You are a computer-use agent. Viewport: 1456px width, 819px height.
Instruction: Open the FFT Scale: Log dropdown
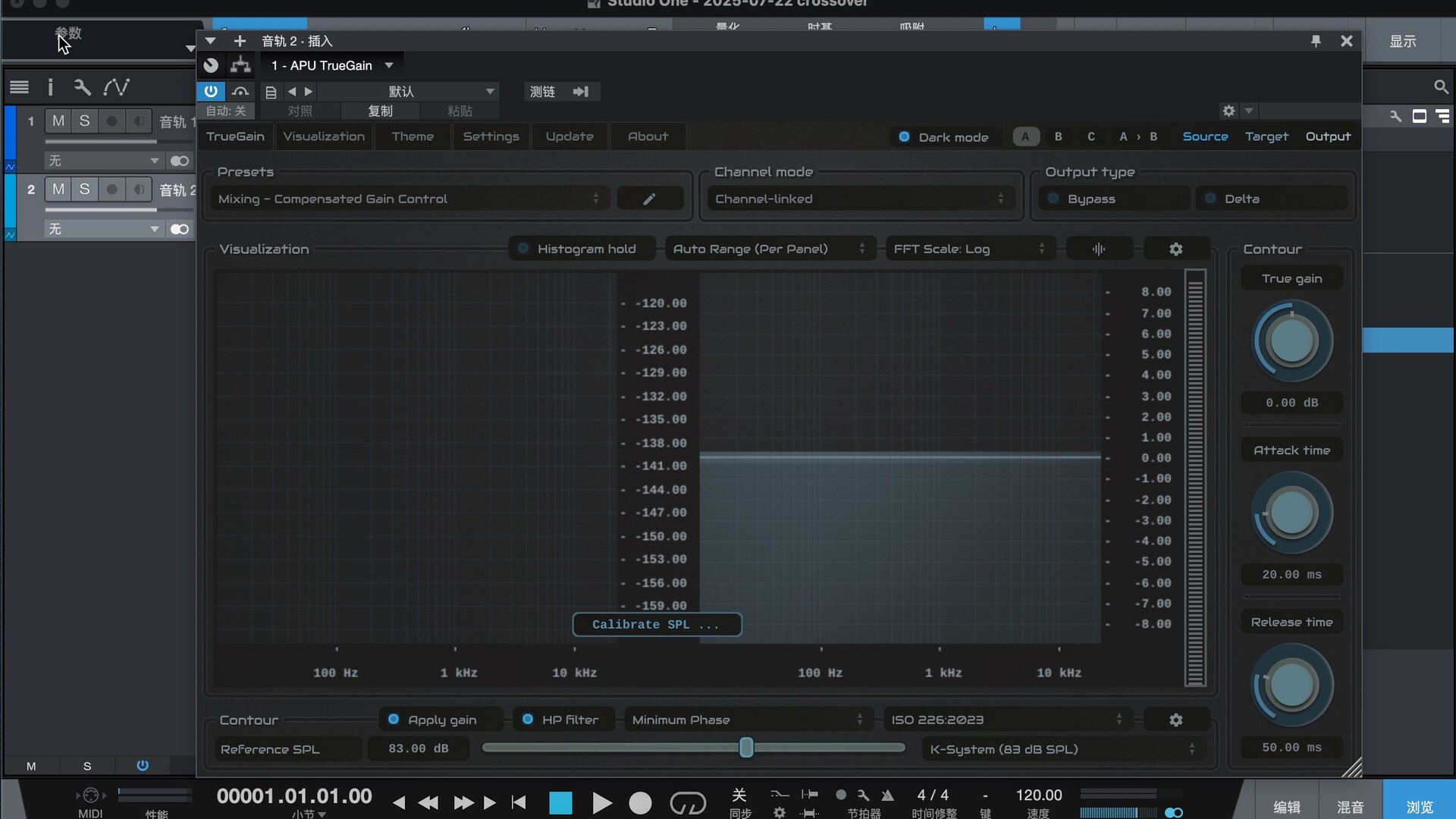click(x=970, y=249)
